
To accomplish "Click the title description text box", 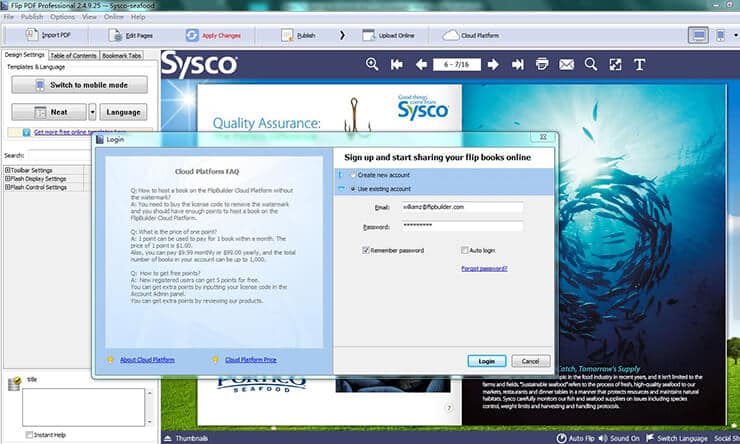I will click(x=84, y=407).
